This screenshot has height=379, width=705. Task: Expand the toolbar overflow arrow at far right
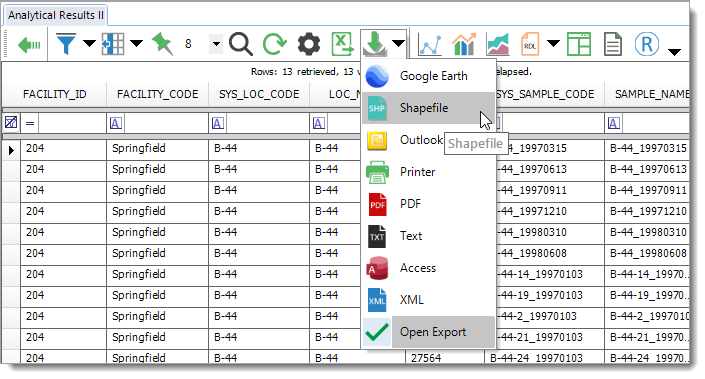click(674, 52)
